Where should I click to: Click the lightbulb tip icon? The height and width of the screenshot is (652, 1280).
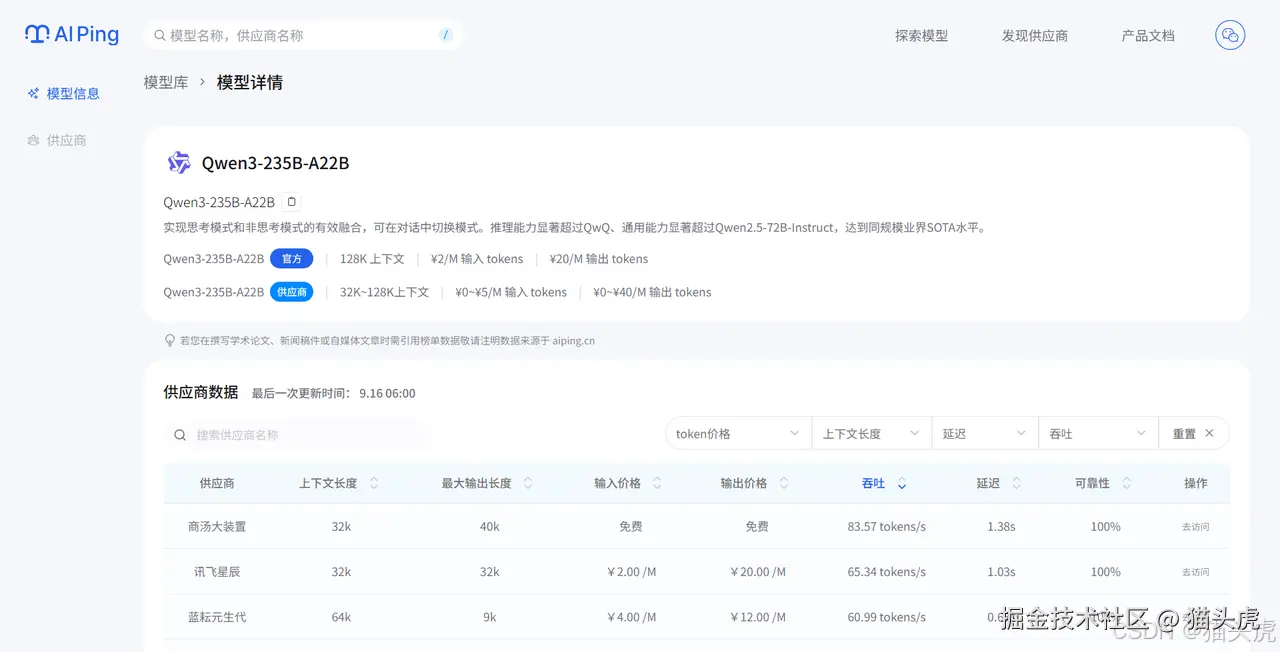(170, 340)
